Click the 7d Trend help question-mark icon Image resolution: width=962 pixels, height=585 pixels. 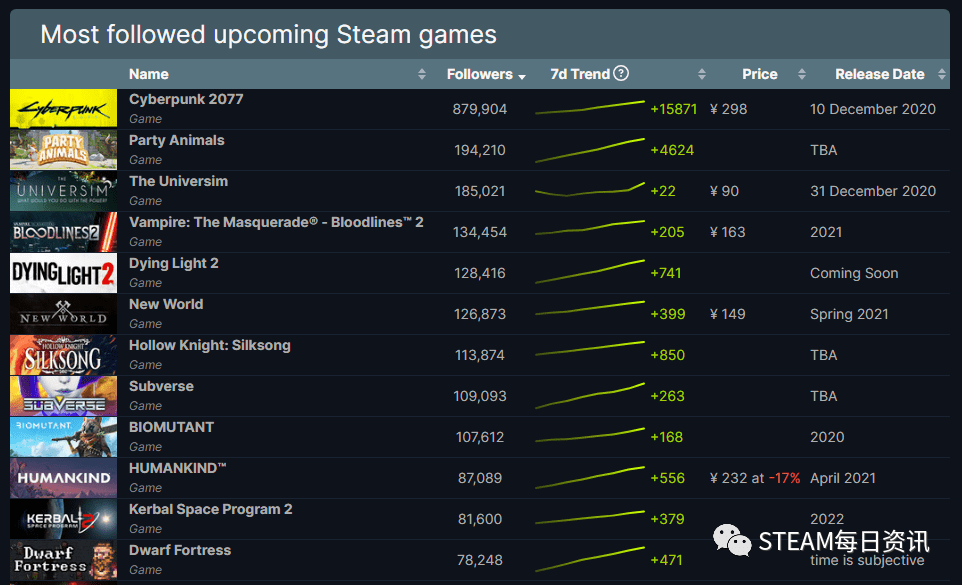[x=622, y=73]
